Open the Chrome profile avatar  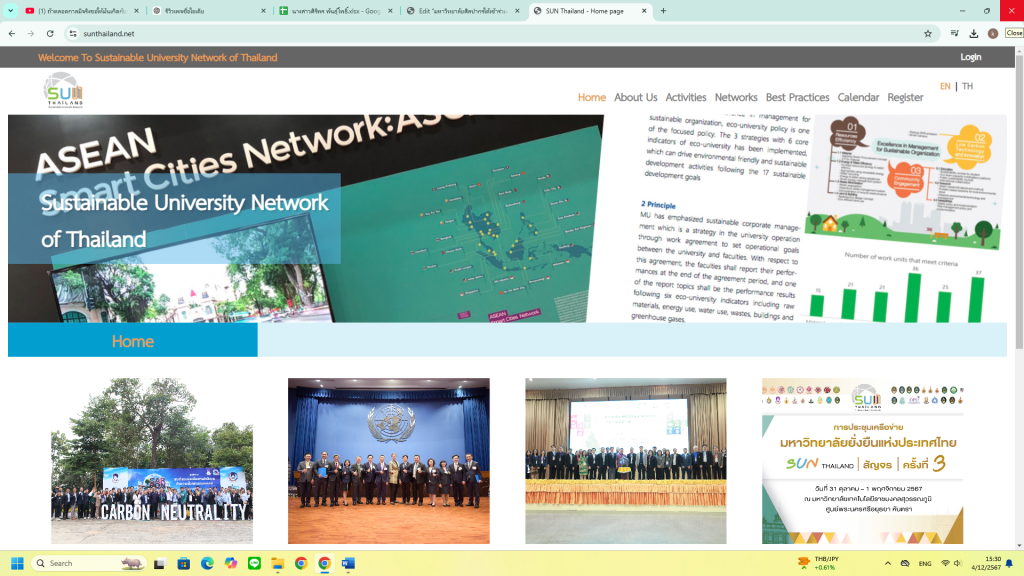(x=993, y=33)
